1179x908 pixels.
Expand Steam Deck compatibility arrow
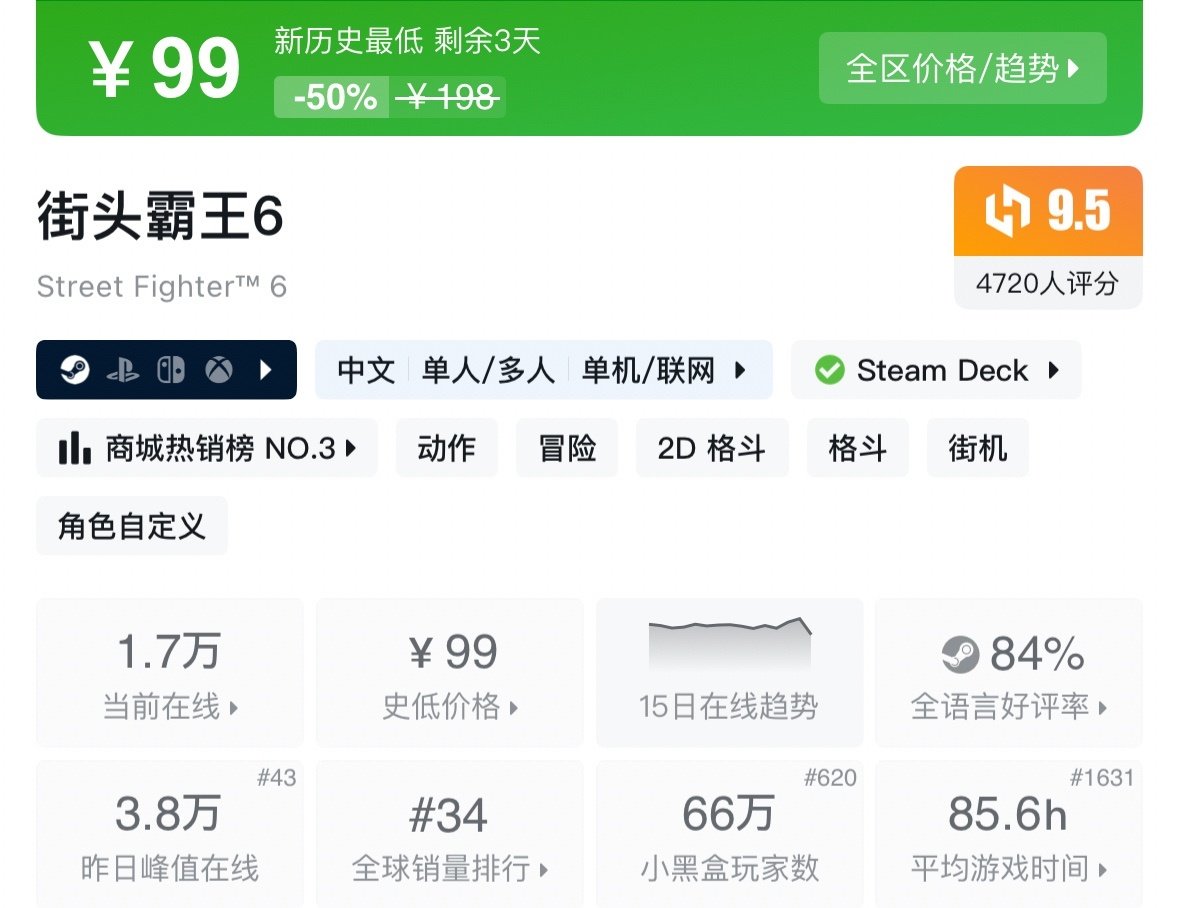click(x=1053, y=370)
